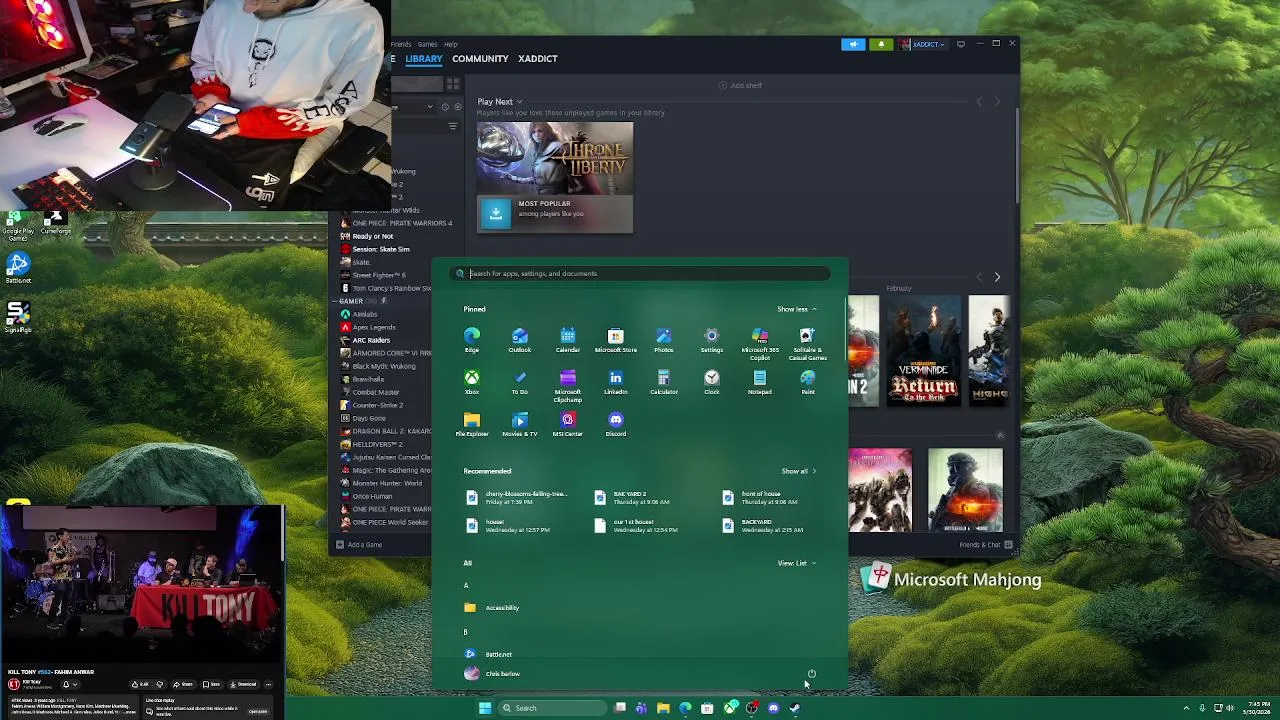Switch to Steam COMMUNITY tab
The image size is (1280, 720).
(x=480, y=58)
